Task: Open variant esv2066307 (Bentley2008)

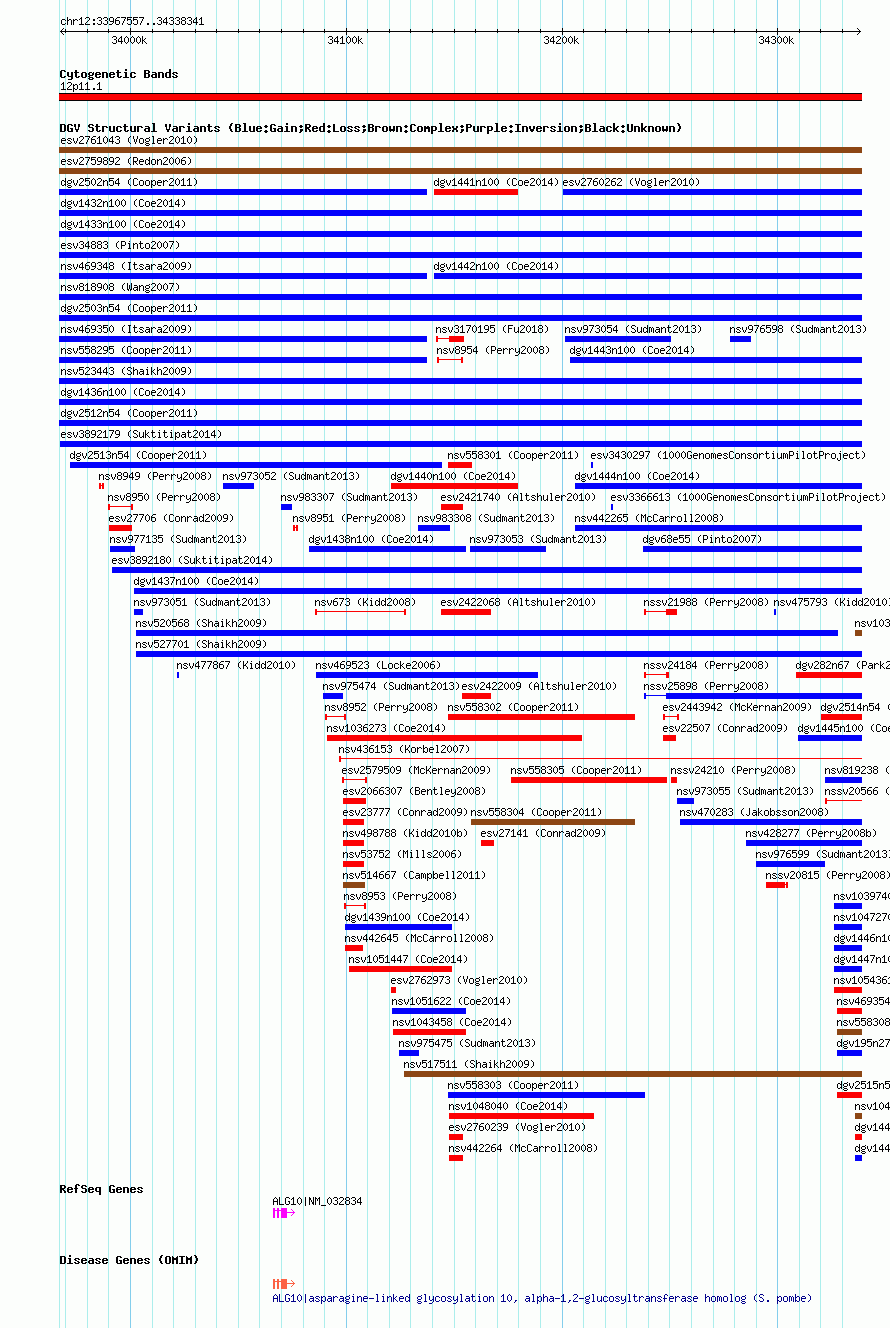Action: coord(414,791)
